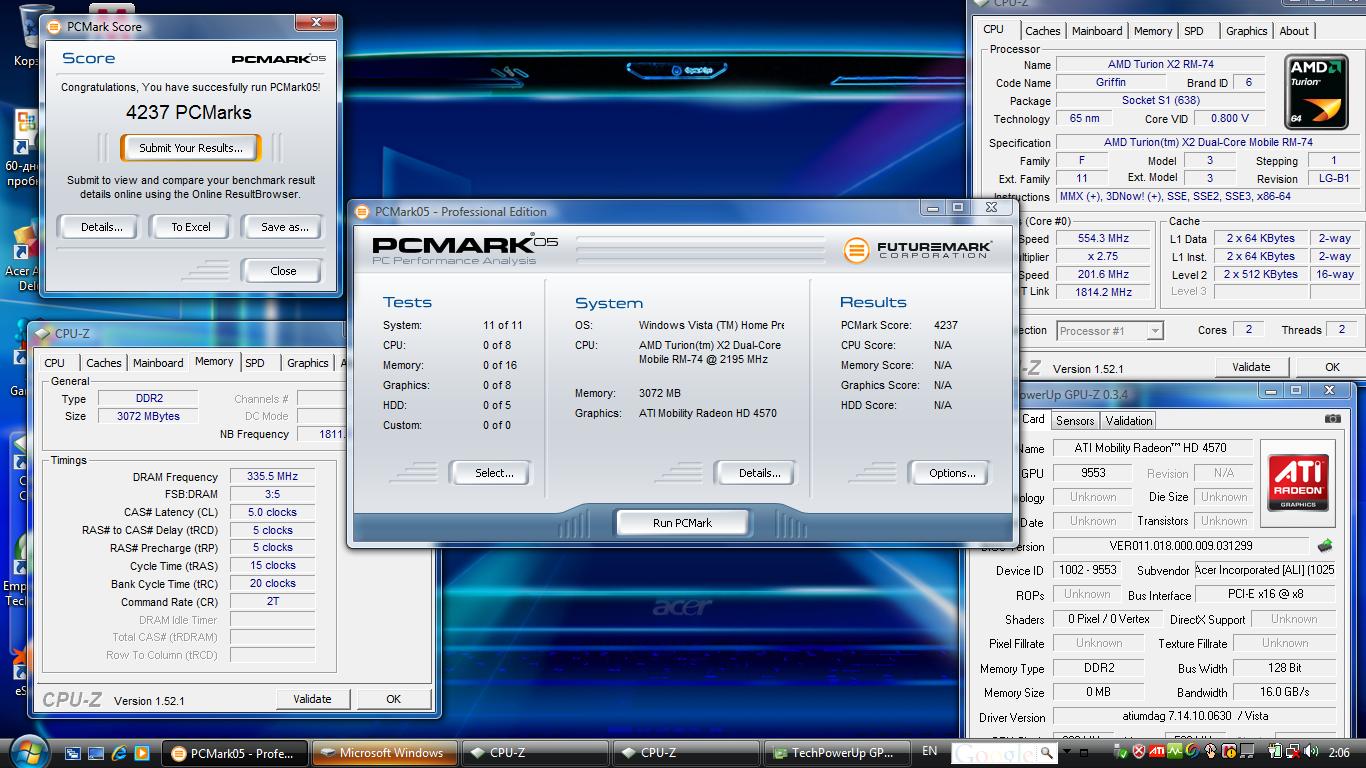Click the Futuremark logo in PCMark05
The width and height of the screenshot is (1366, 768).
(917, 250)
